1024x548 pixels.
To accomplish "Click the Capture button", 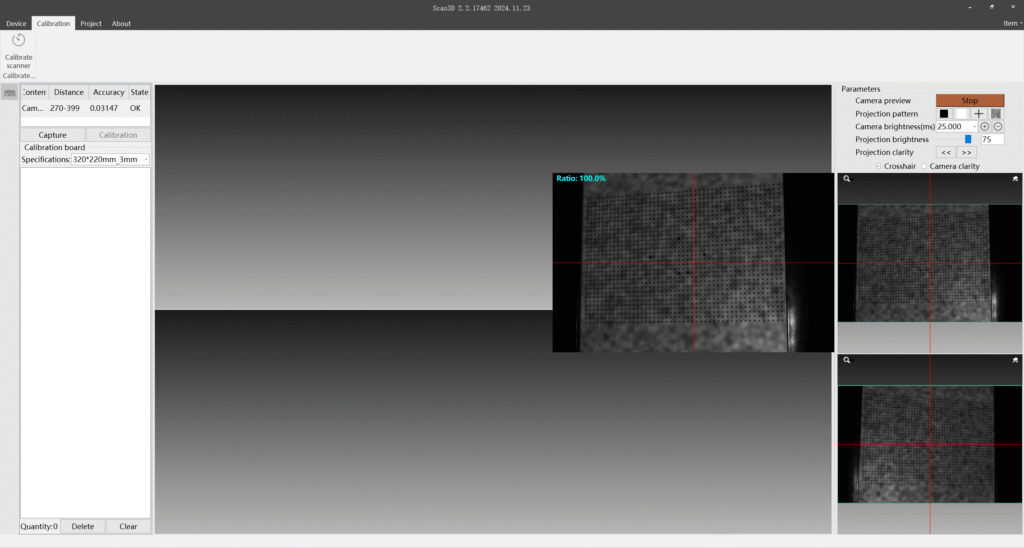I will pos(52,135).
